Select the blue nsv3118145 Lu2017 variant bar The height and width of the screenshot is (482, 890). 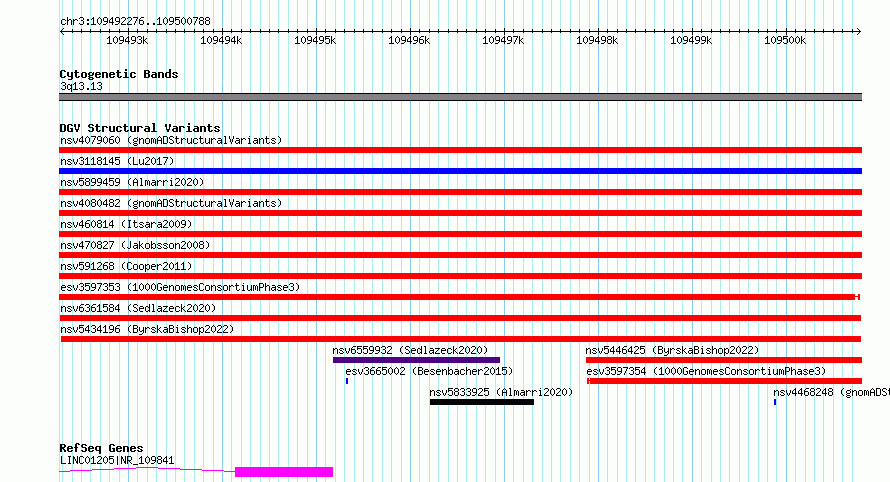pos(460,171)
